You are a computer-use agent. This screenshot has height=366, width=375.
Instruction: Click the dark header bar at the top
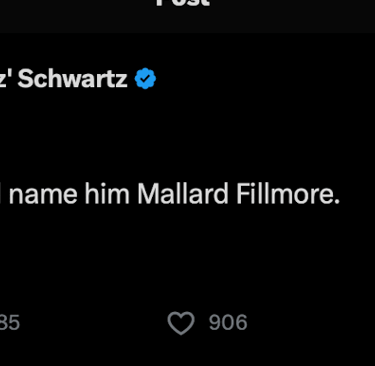coord(187,16)
